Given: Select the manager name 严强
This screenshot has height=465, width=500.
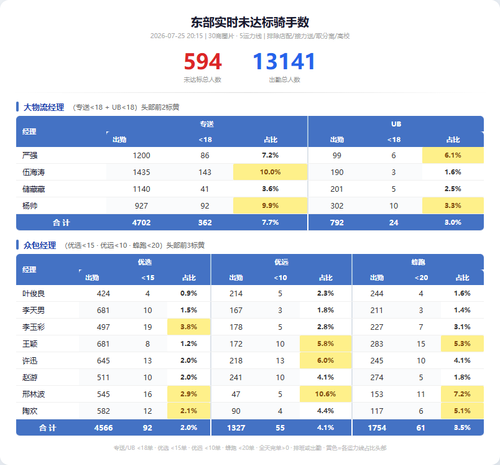Looking at the screenshot, I should (30, 155).
